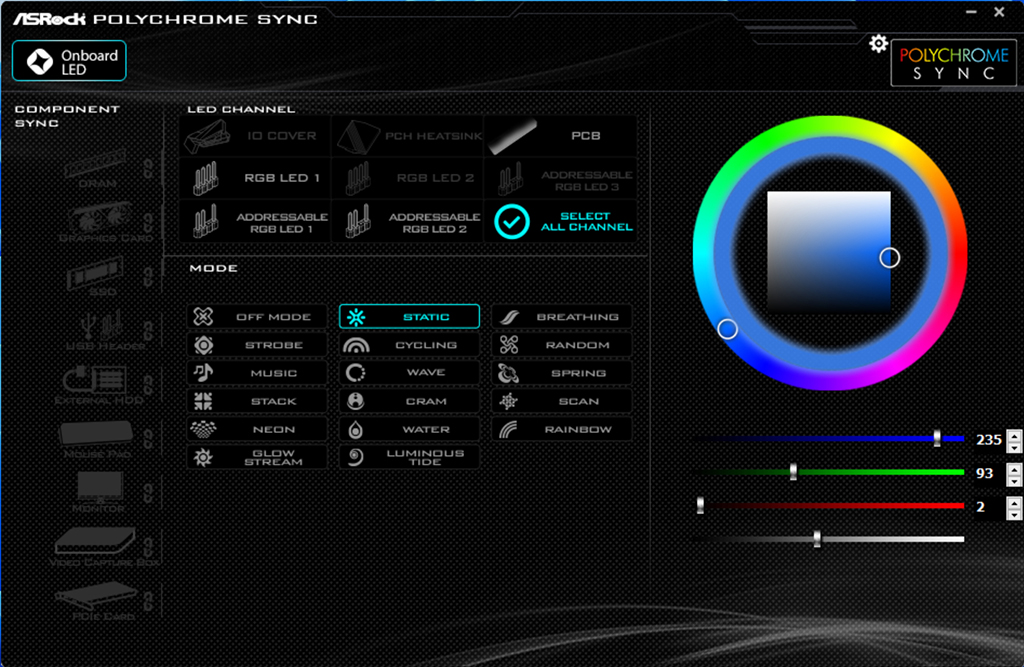Select the Wave lighting mode

coord(409,373)
